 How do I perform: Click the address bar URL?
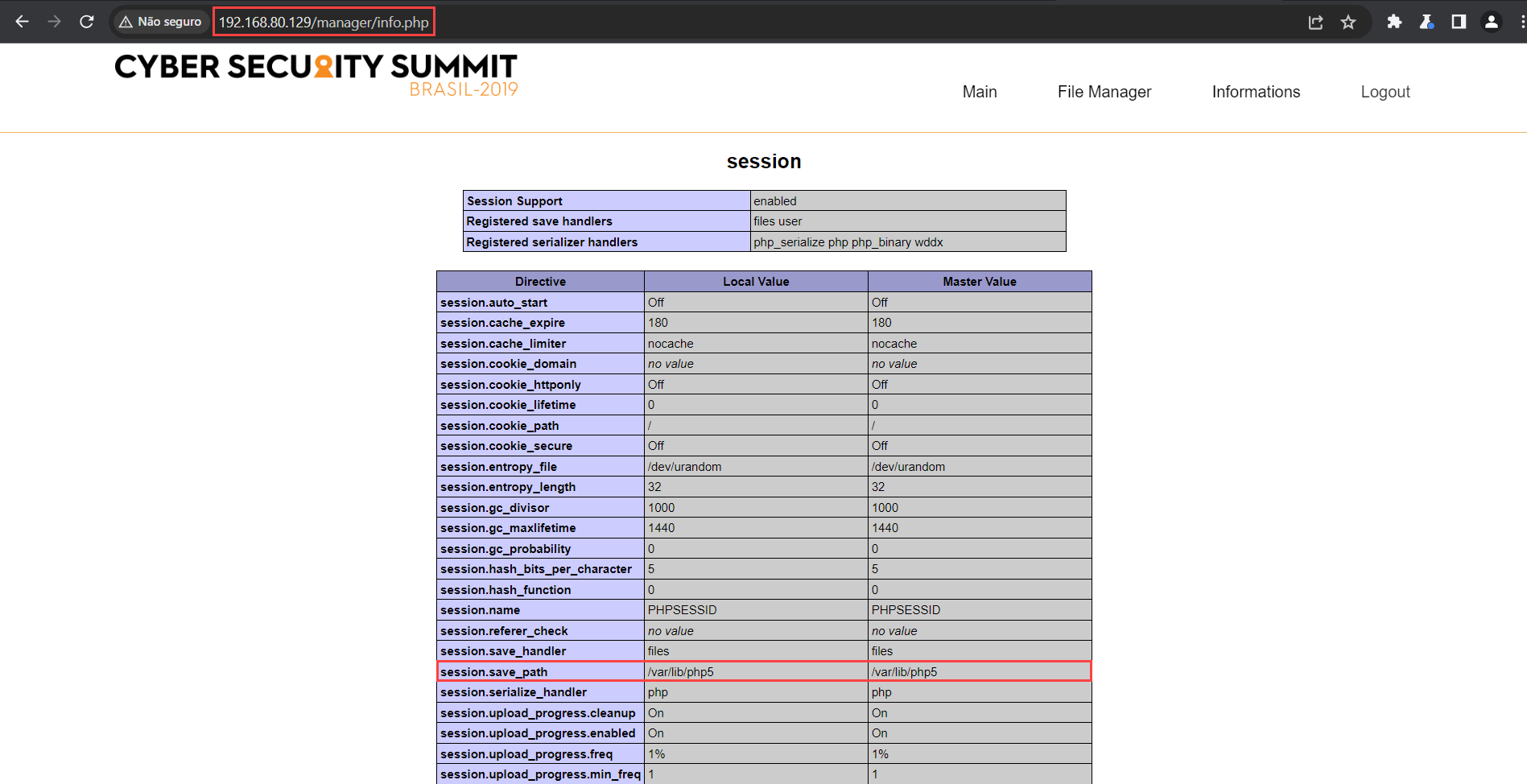324,22
